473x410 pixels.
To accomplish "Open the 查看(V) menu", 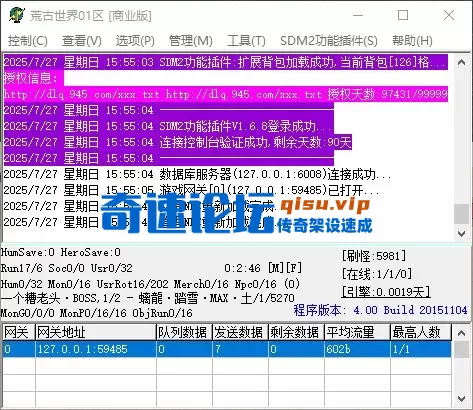I will 82,41.
